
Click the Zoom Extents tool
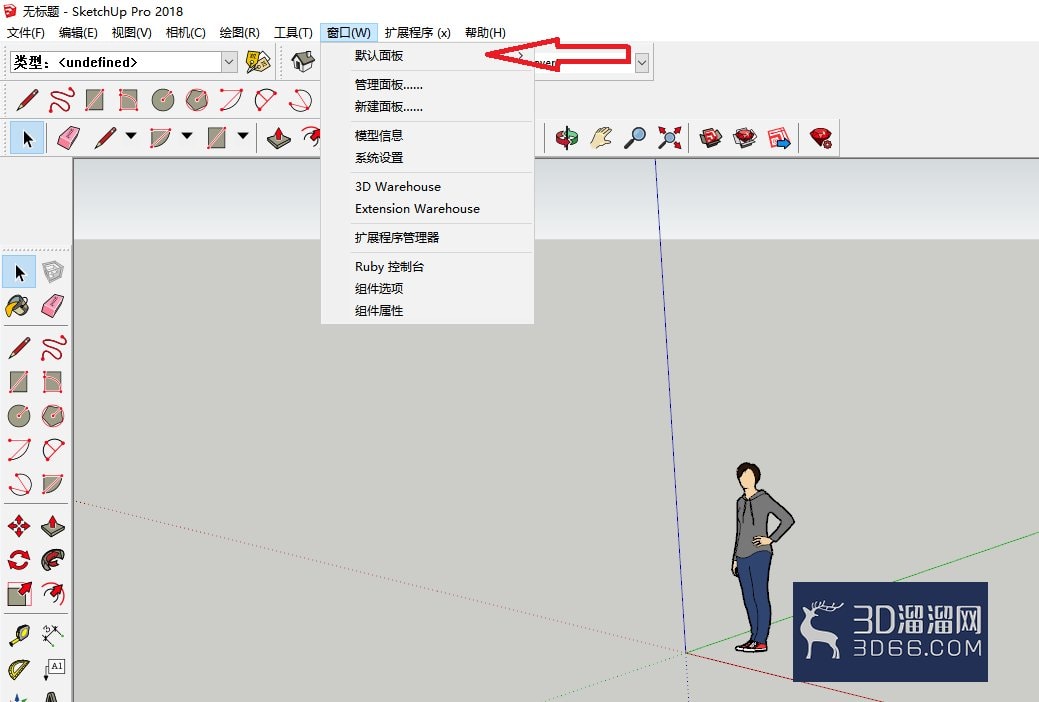(669, 138)
